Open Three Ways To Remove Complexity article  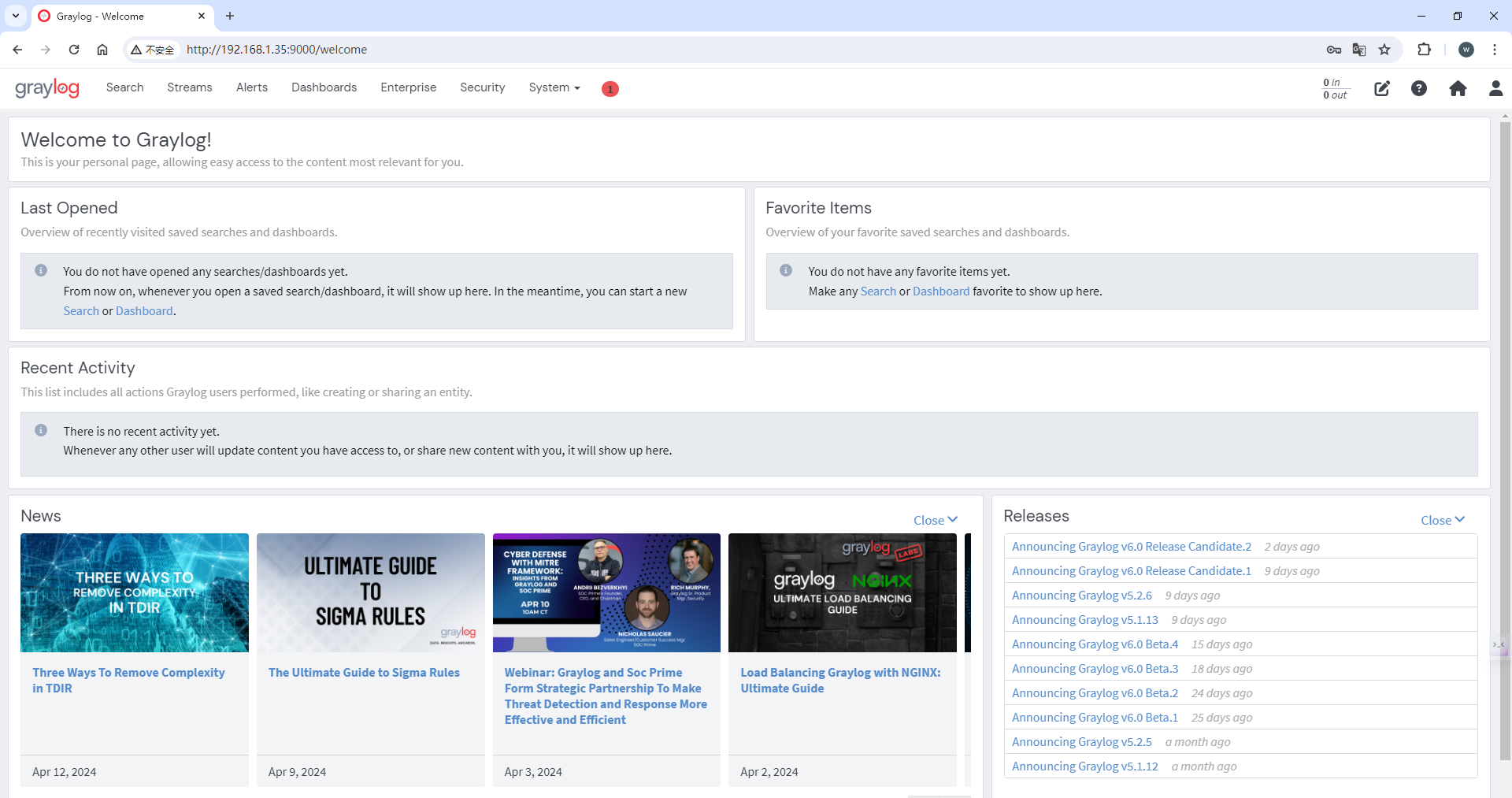pyautogui.click(x=128, y=680)
